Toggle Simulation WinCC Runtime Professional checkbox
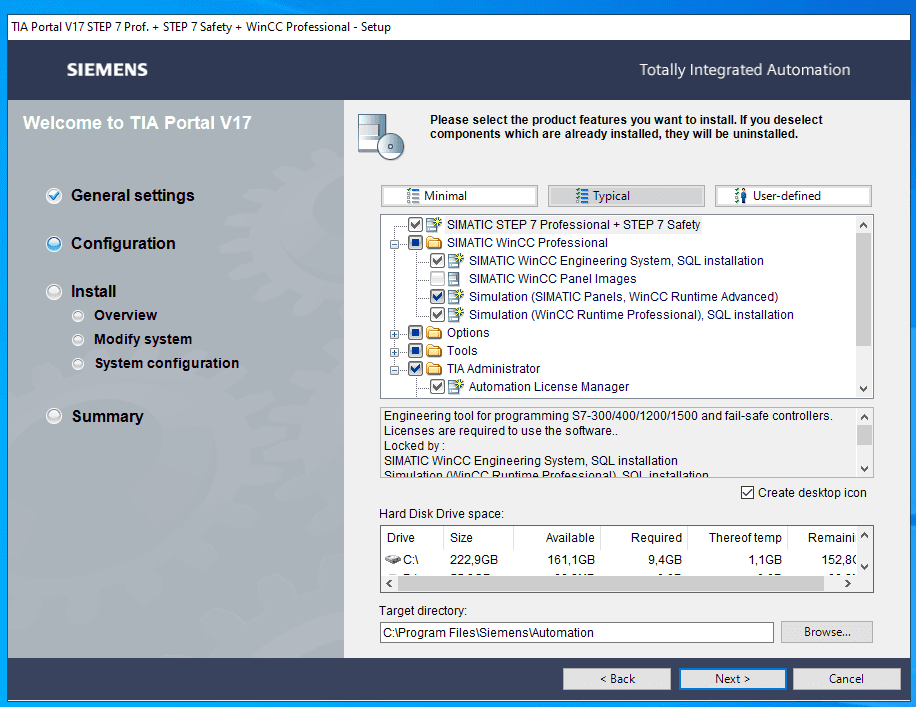This screenshot has width=916, height=707. point(438,314)
